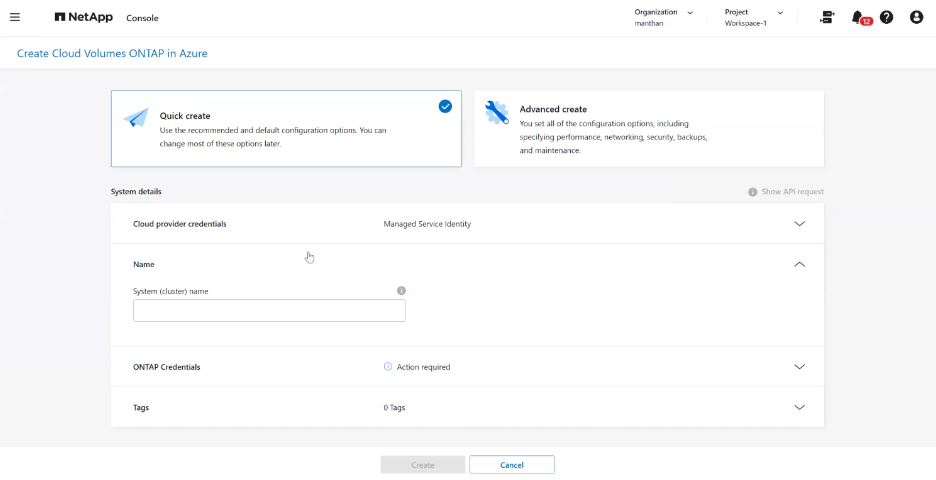The height and width of the screenshot is (480, 936).
Task: Select the Quick create option card
Action: click(286, 129)
